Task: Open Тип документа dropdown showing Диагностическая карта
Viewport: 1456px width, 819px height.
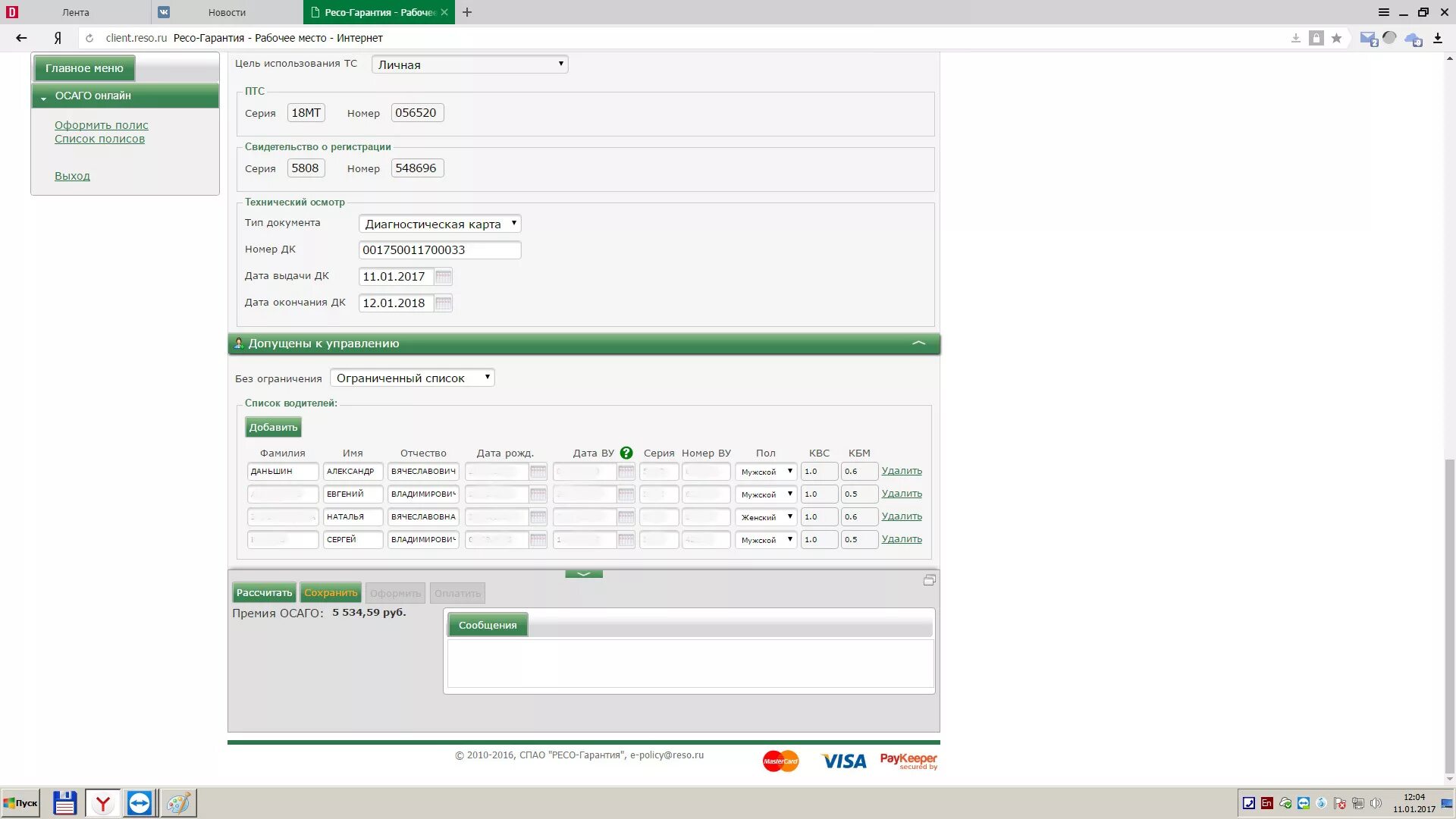Action: (440, 224)
